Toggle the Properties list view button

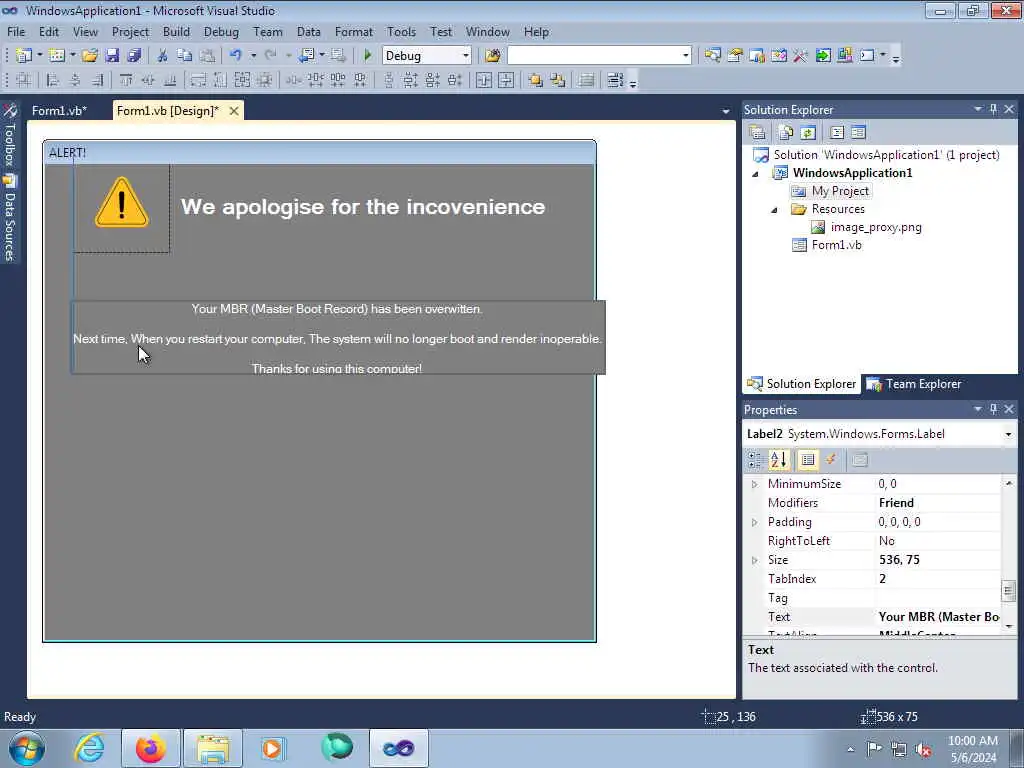[x=808, y=460]
